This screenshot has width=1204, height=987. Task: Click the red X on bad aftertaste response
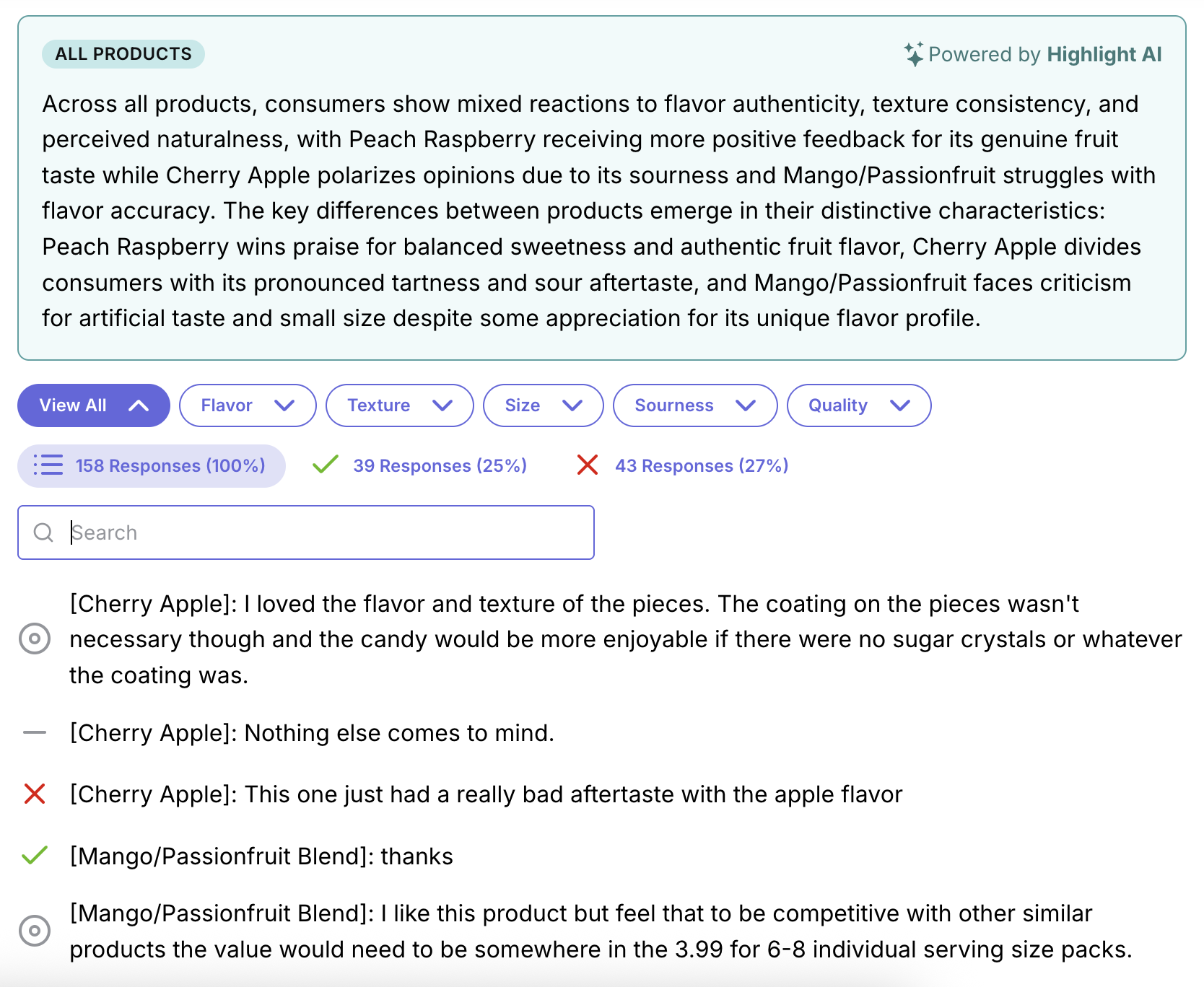click(35, 794)
